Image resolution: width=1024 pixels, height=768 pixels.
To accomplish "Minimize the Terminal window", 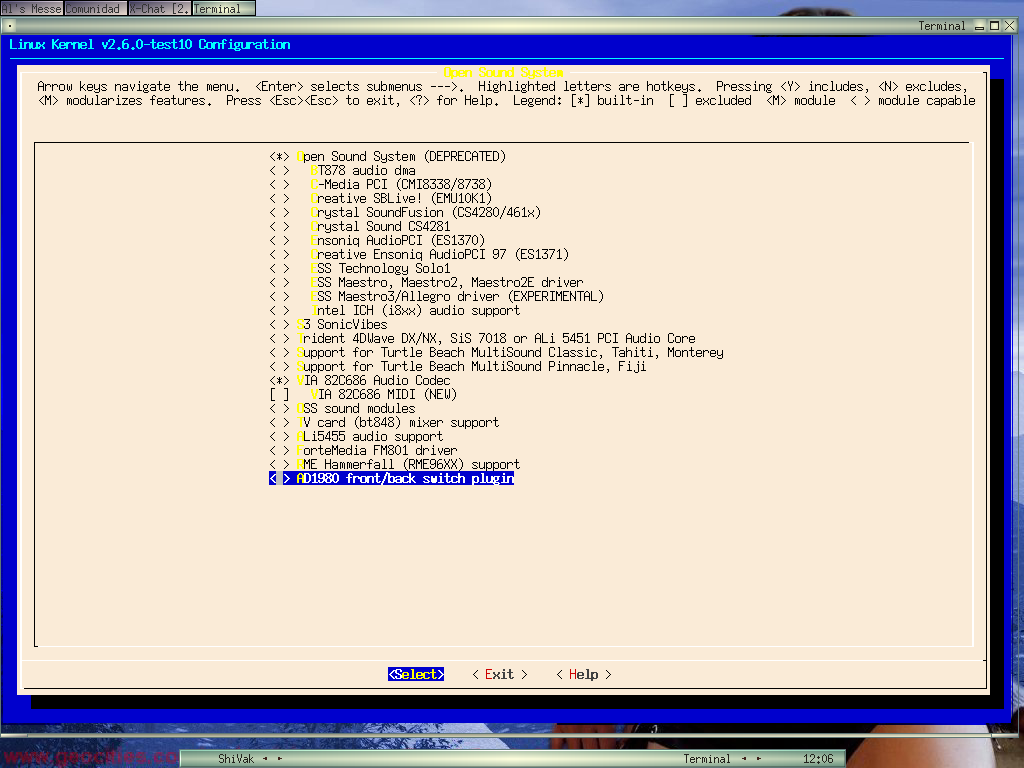I will pyautogui.click(x=979, y=26).
